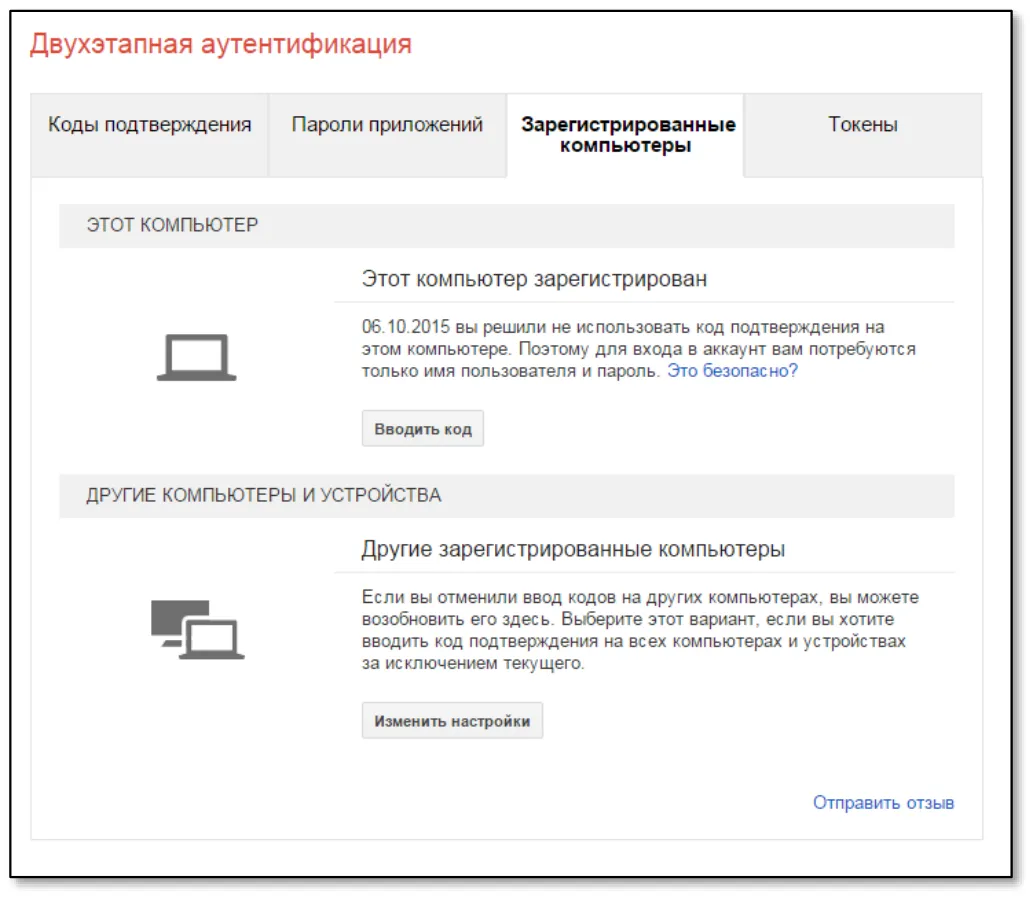Click the ДРУГИЕ КОМПЬЮТЕРЫ И УСТРОЙСТВА header
Screen dimensions: 1035x900
(506, 495)
